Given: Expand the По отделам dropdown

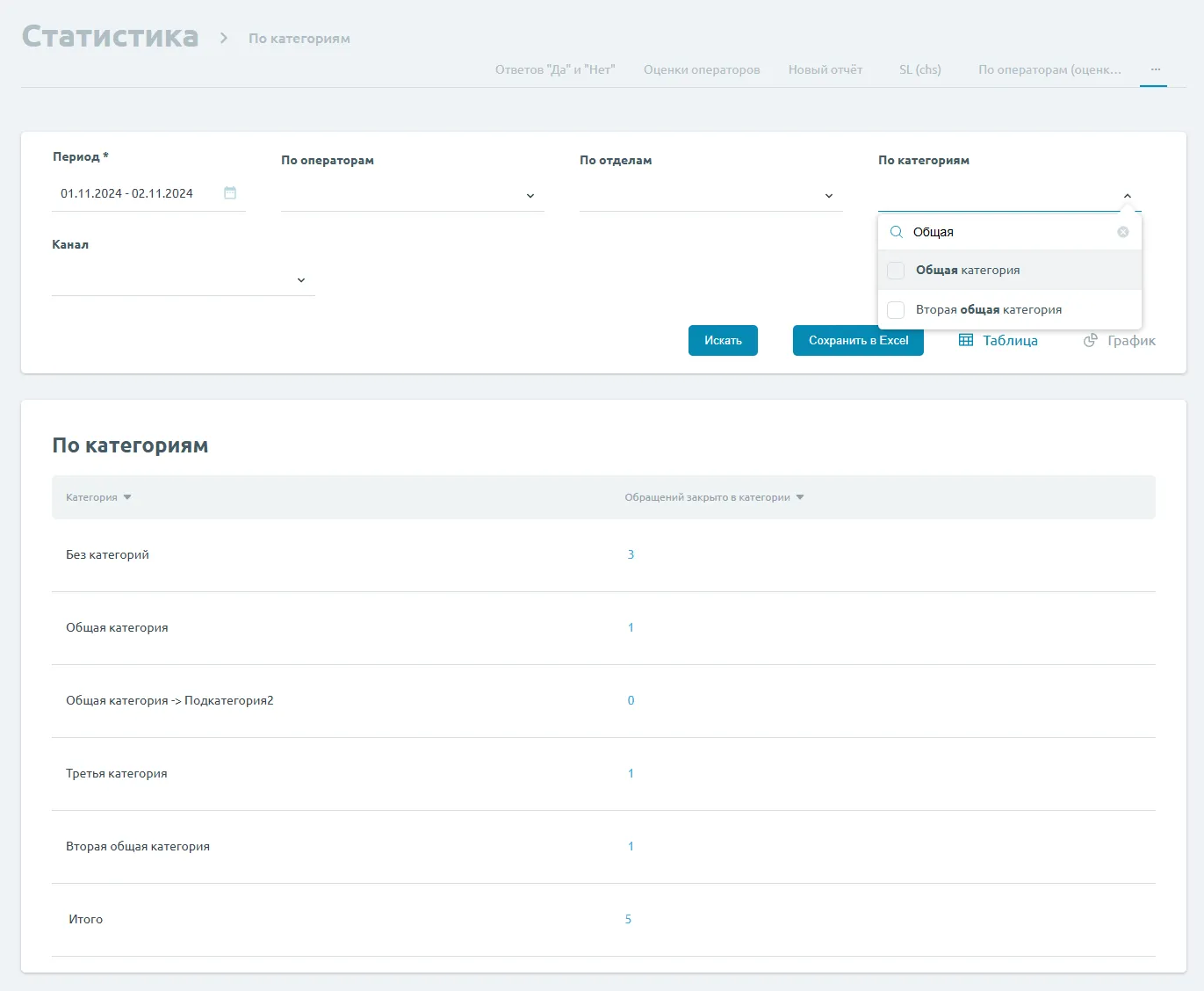Looking at the screenshot, I should 829,196.
